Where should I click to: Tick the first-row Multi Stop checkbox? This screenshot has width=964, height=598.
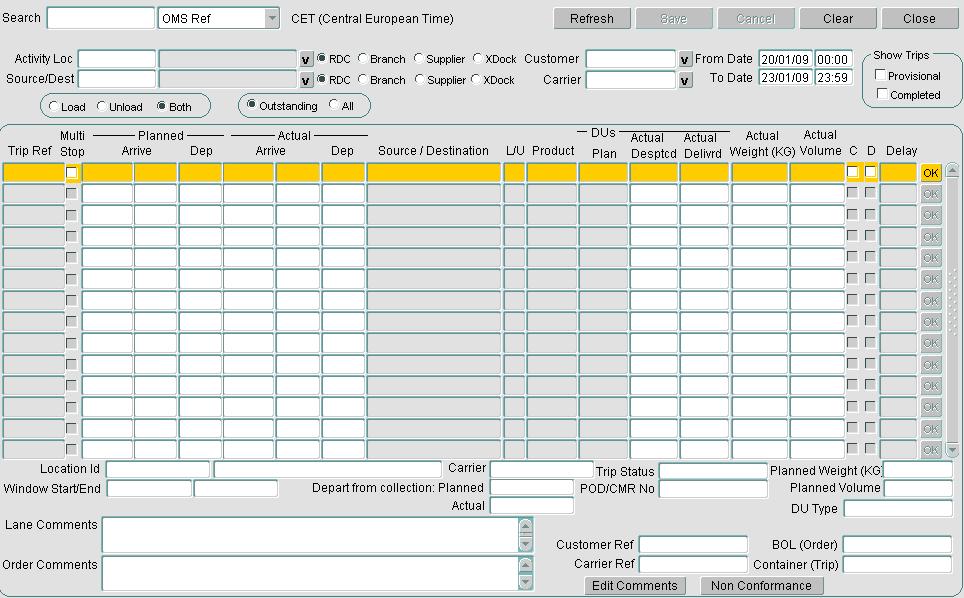pos(71,173)
